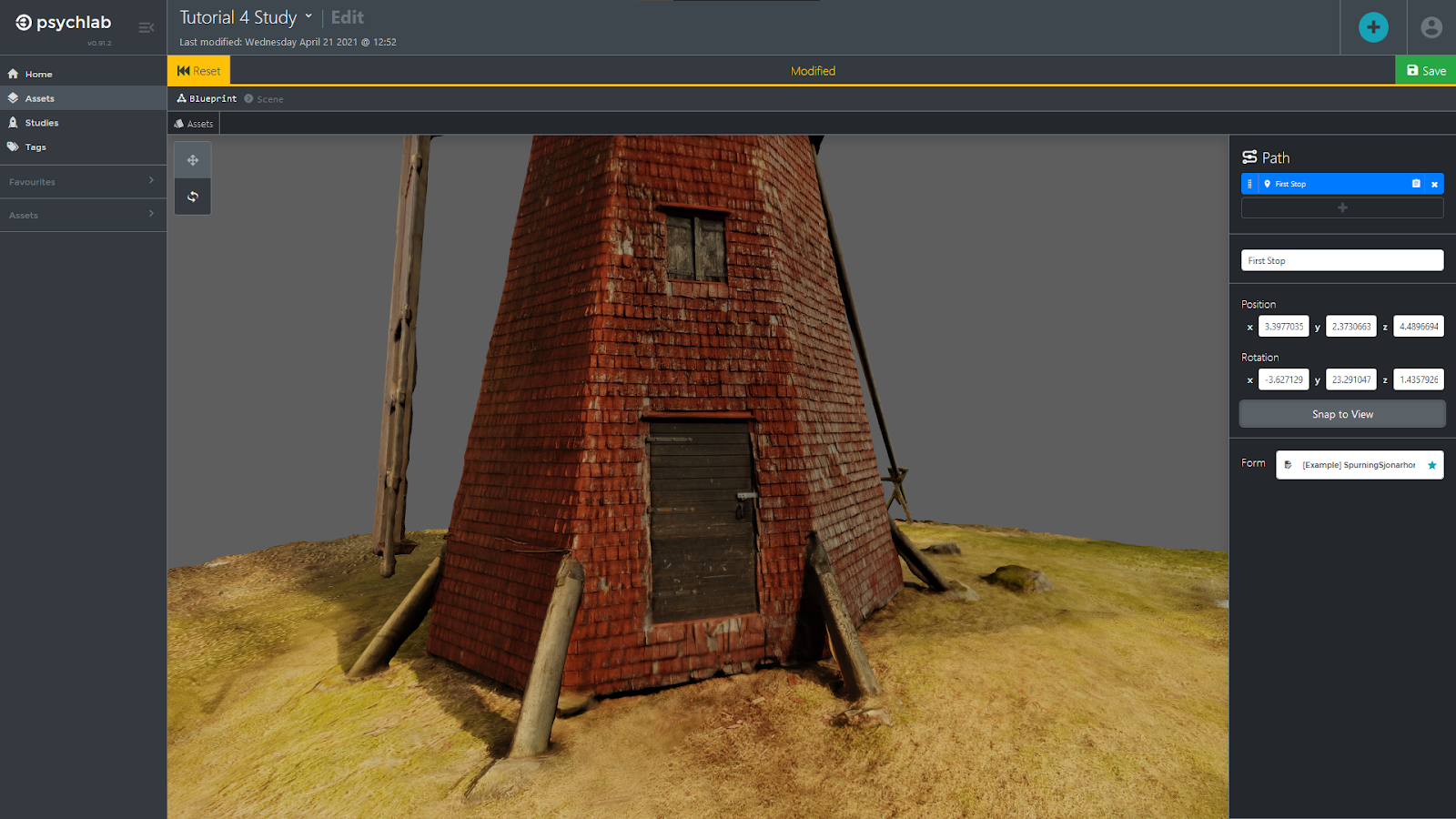The image size is (1456, 819).
Task: Grab the drag handle on the First Stop entry
Action: [1249, 183]
